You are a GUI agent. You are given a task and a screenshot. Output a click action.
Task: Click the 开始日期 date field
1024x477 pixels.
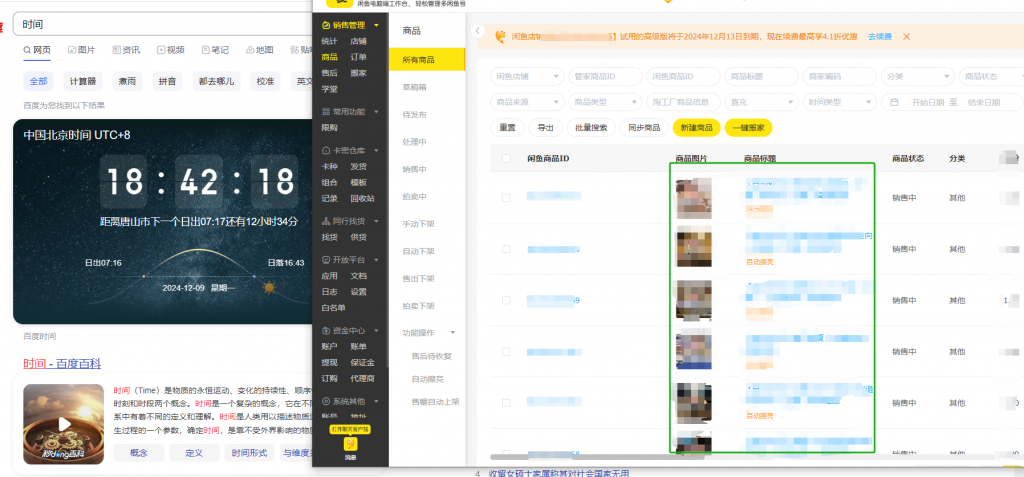(927, 103)
